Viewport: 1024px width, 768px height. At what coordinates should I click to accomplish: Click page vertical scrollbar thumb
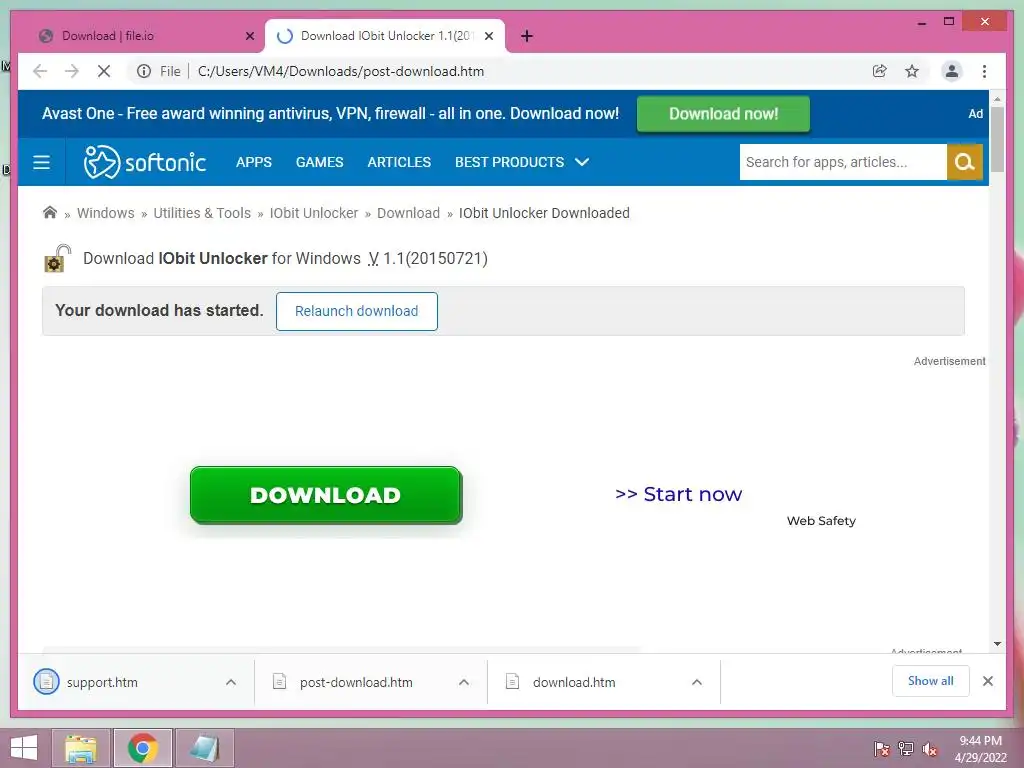[997, 139]
